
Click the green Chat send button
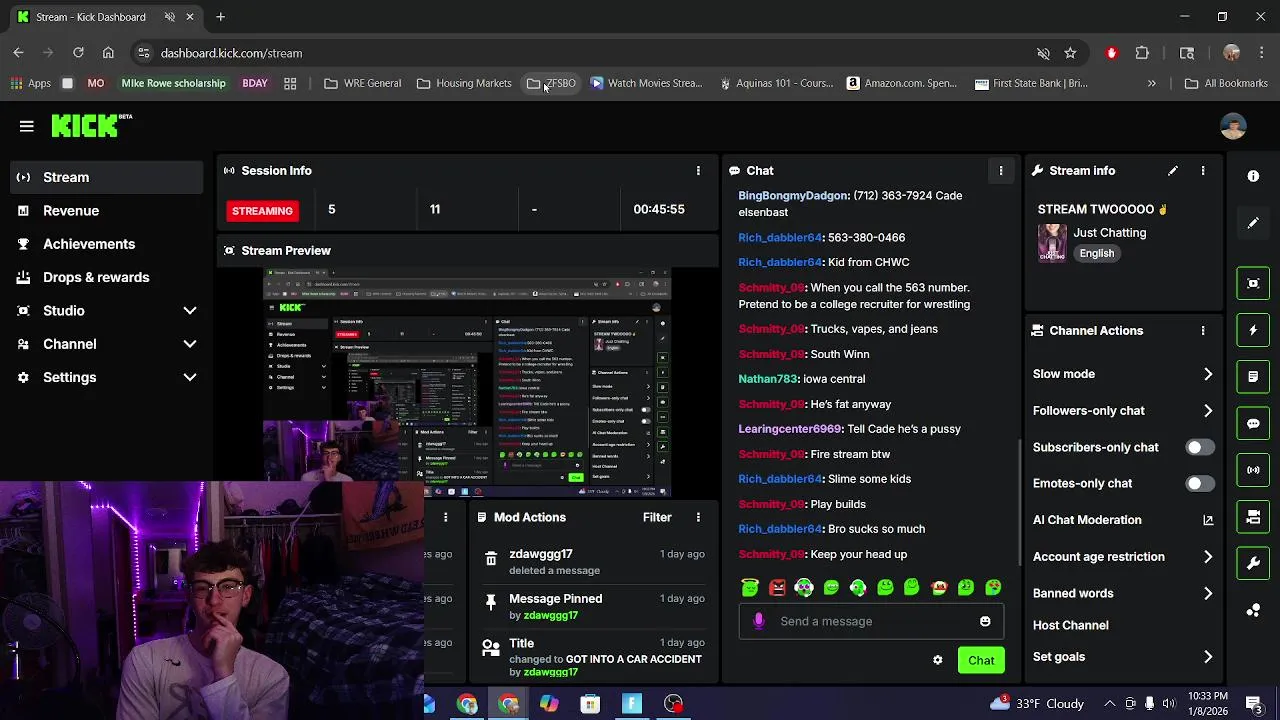[x=981, y=660]
